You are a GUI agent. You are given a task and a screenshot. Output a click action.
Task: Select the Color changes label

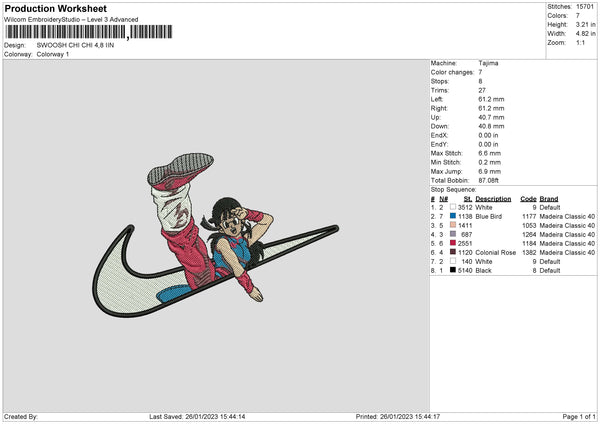[452, 72]
